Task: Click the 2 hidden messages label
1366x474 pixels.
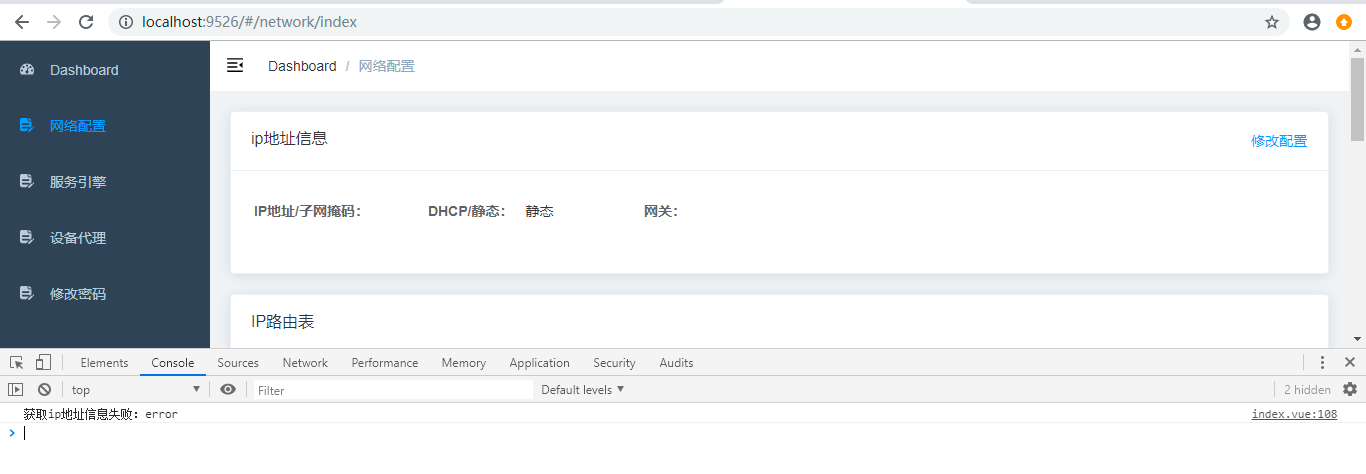Action: coord(1307,390)
